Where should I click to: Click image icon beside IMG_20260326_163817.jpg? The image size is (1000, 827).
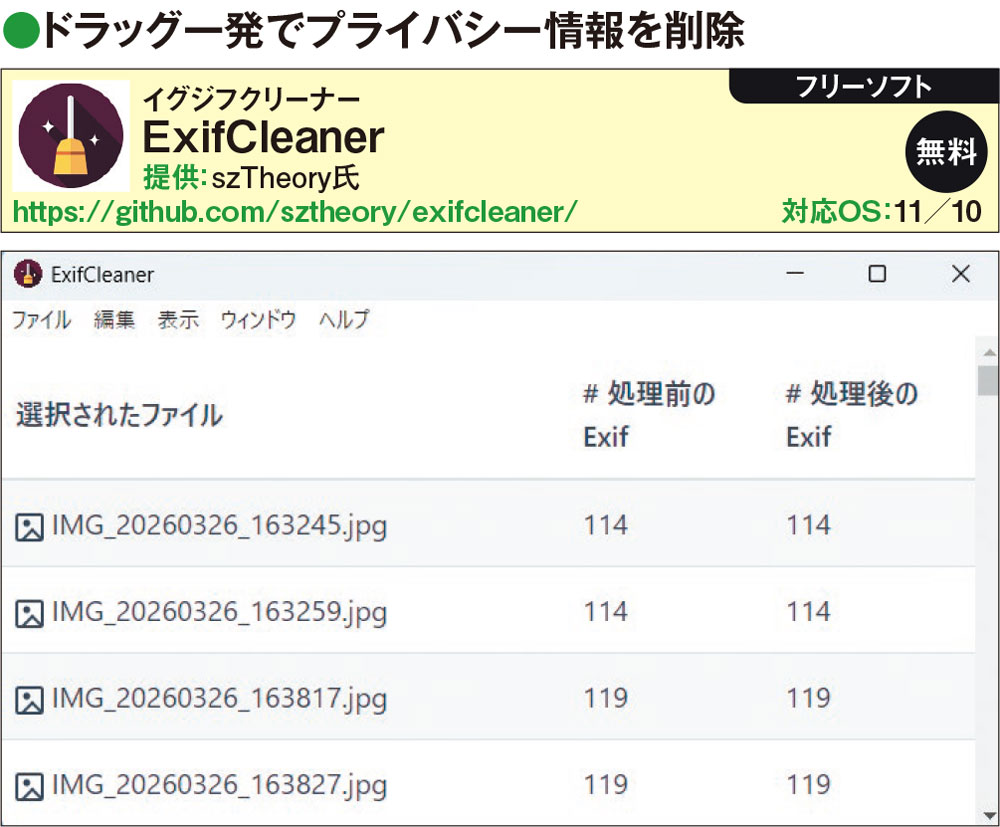[x=29, y=700]
